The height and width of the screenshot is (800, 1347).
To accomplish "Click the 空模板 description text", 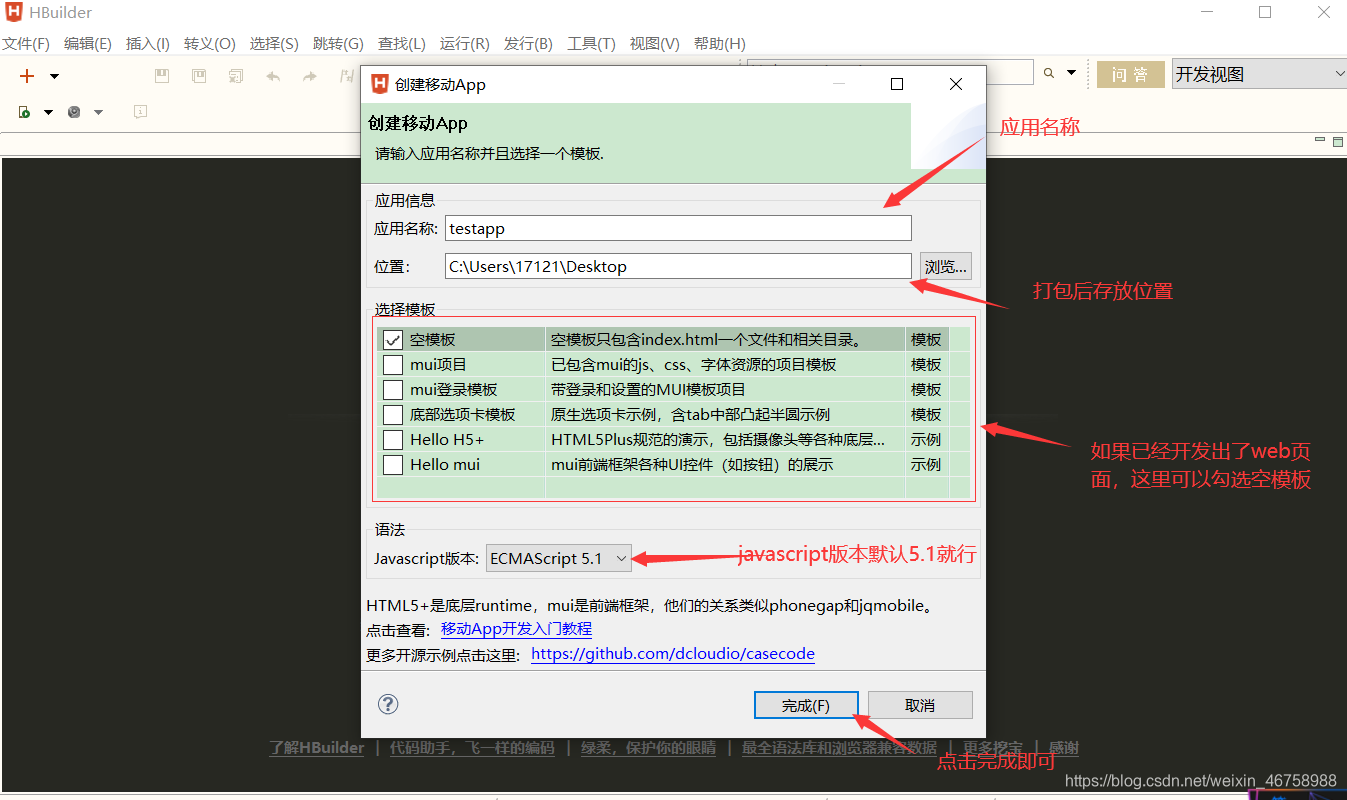I will [x=706, y=340].
